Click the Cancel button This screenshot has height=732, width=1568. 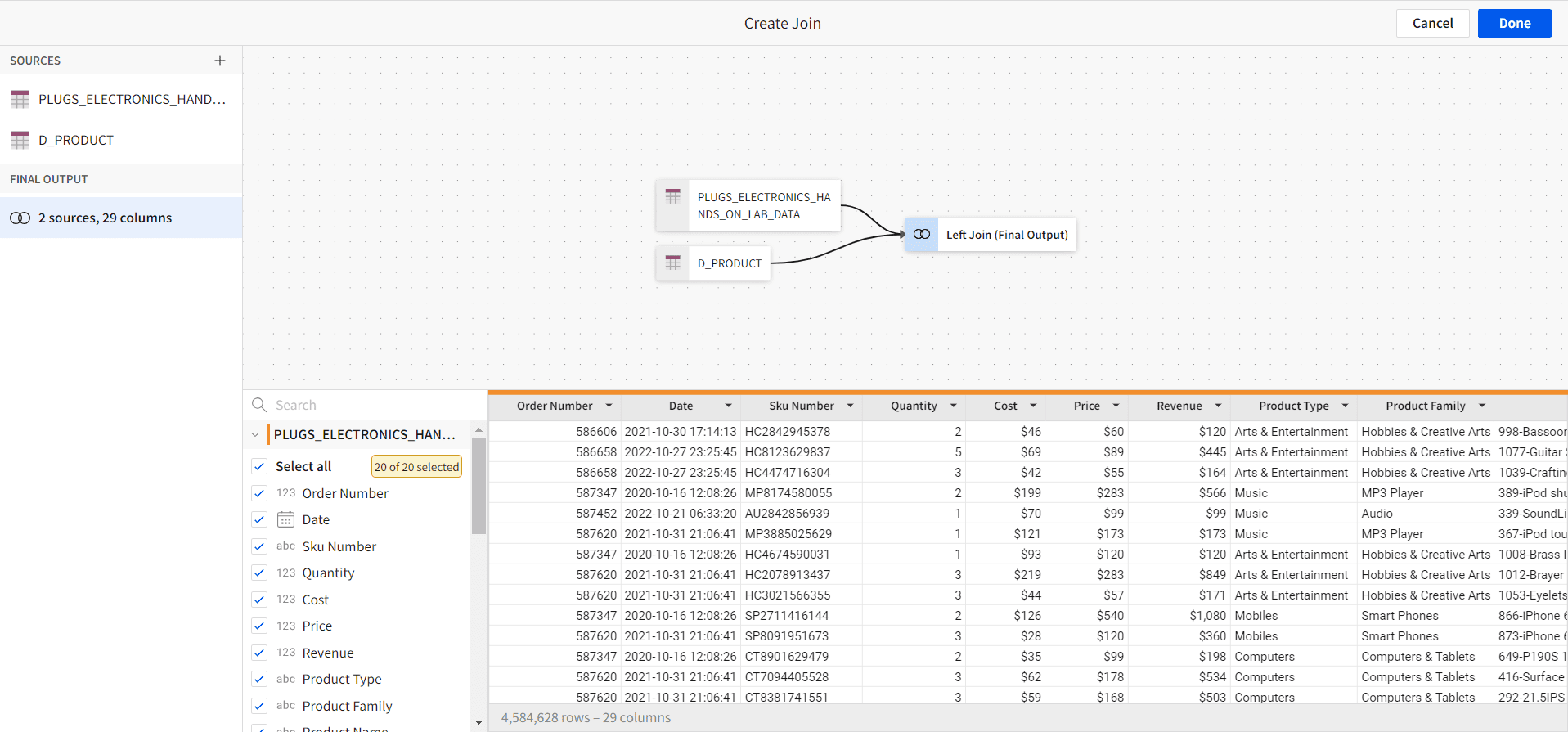(x=1432, y=24)
